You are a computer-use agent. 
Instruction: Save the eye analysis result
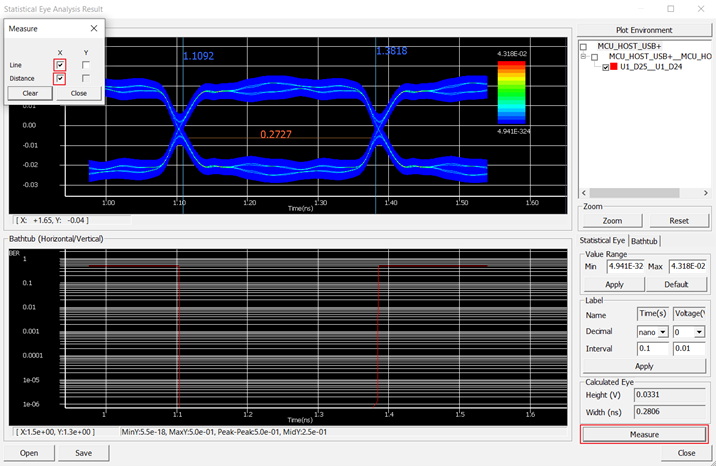pyautogui.click(x=81, y=453)
